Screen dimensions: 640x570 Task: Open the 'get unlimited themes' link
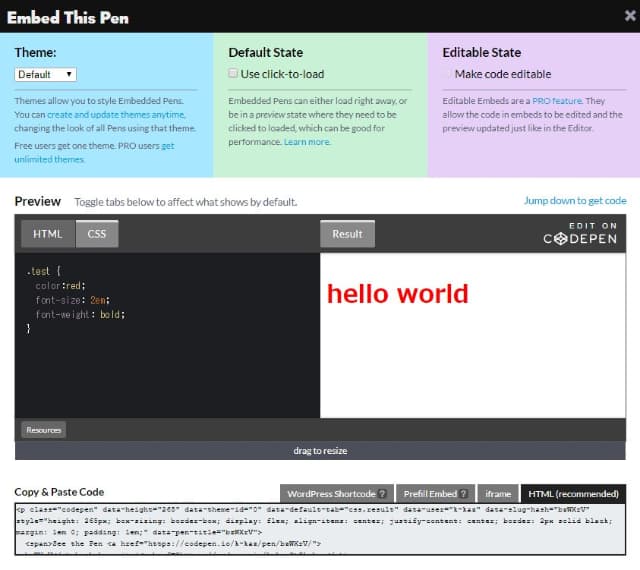(94, 152)
